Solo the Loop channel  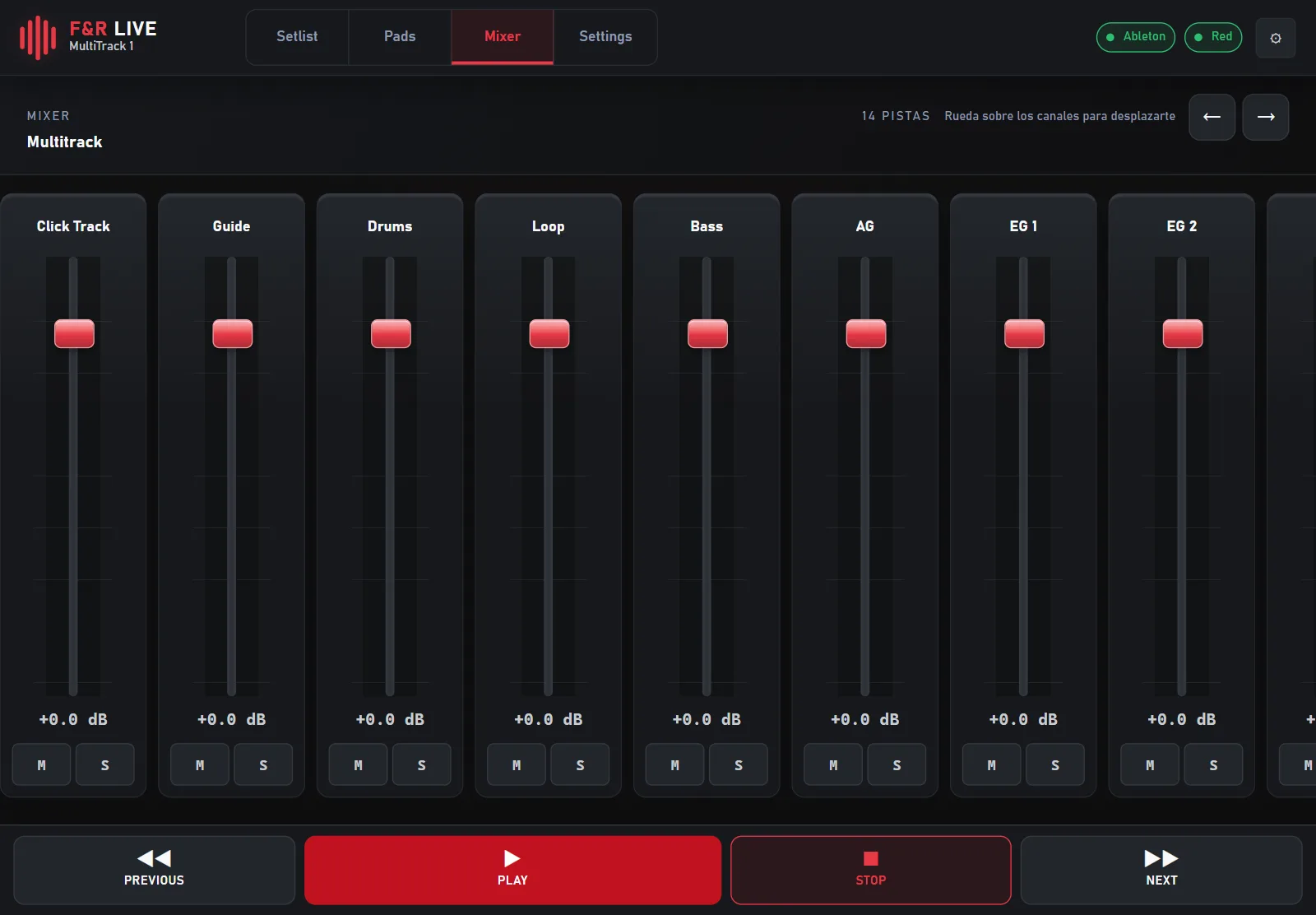(580, 764)
